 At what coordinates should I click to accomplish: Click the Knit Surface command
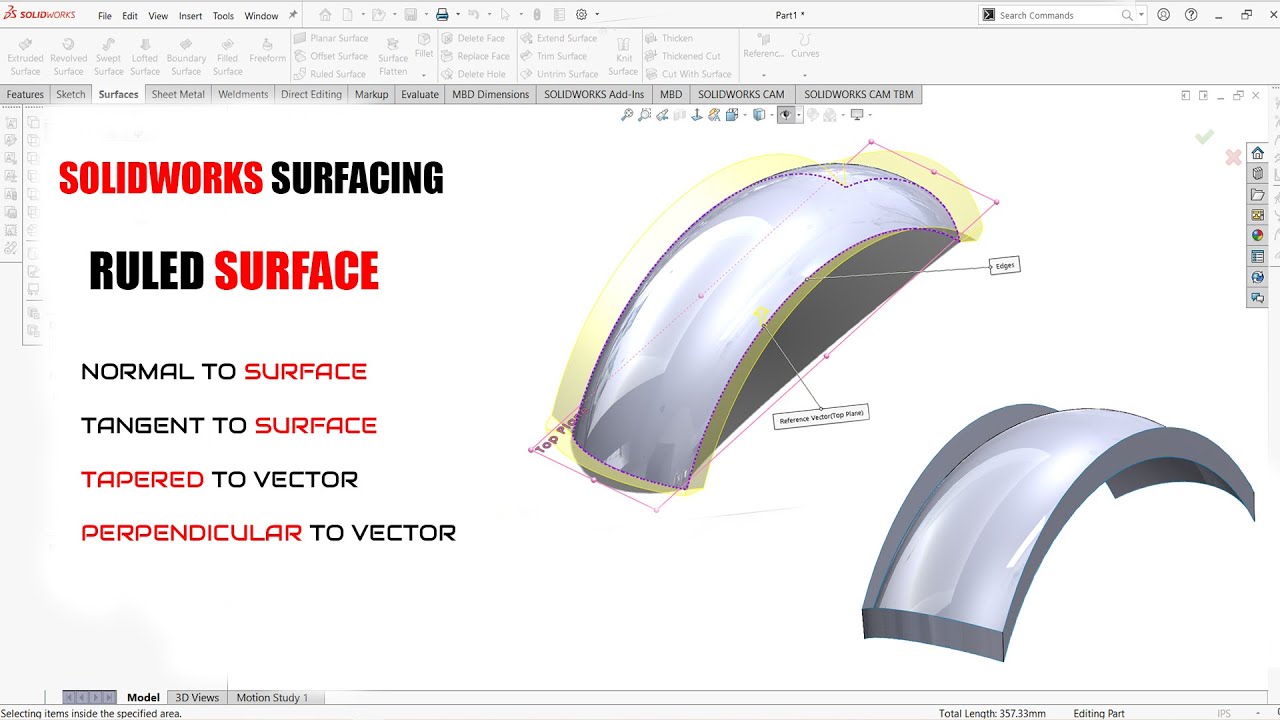pos(623,55)
